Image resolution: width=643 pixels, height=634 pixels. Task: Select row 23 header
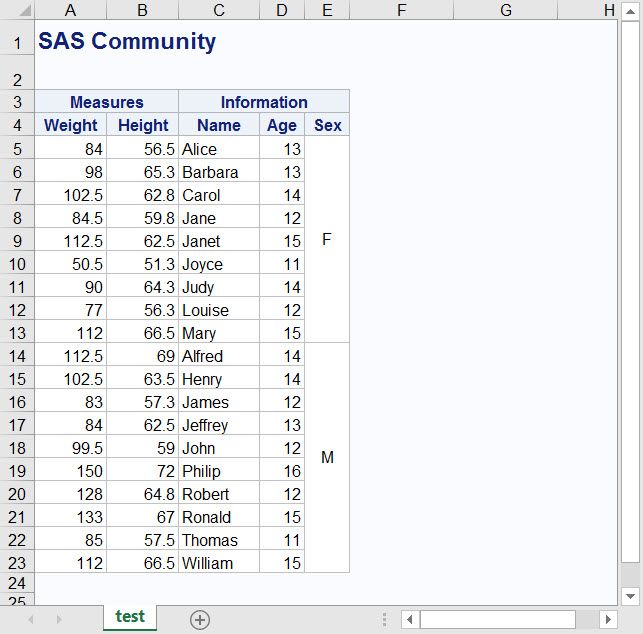tap(17, 563)
